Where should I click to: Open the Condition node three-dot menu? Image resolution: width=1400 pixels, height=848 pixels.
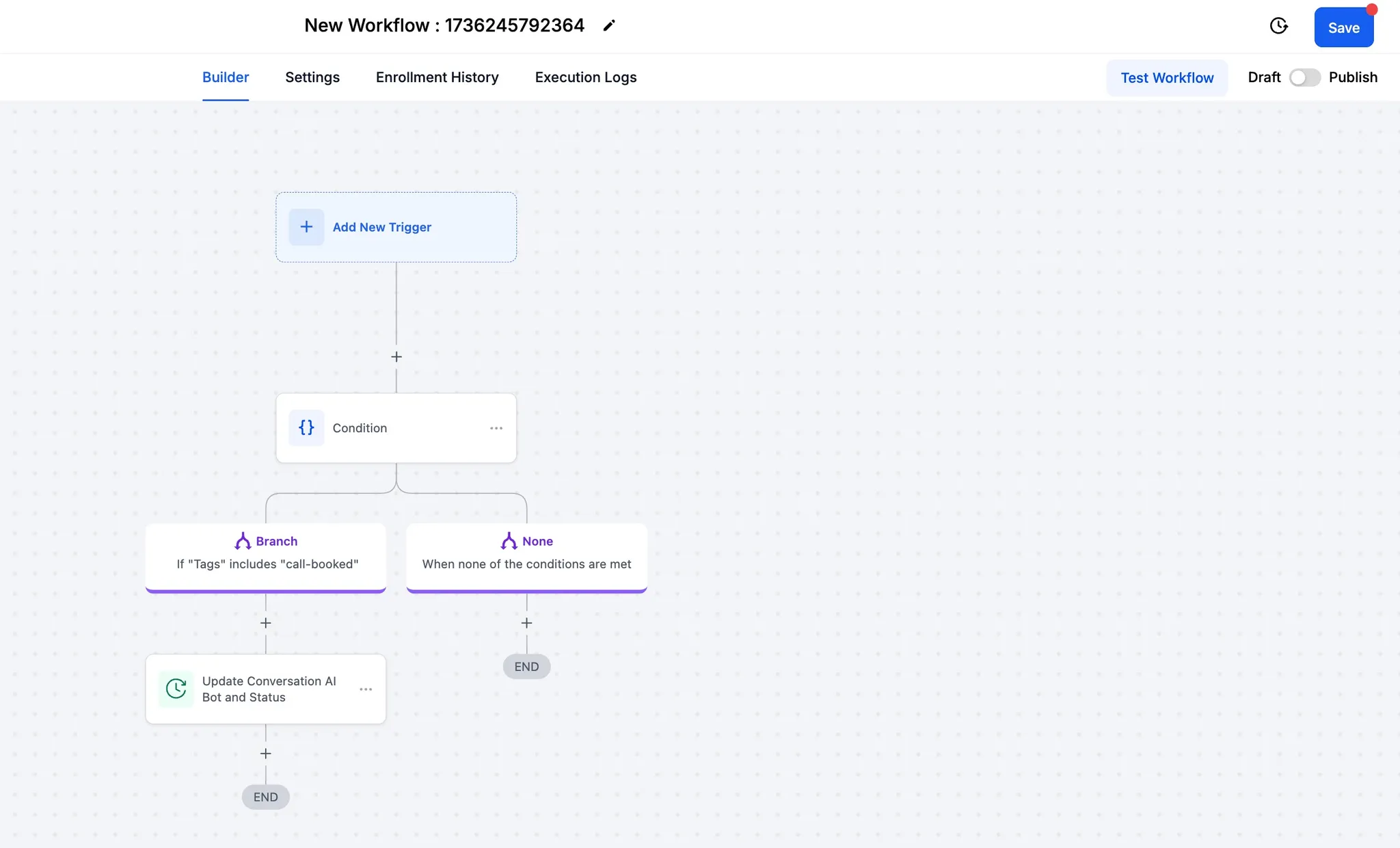[x=496, y=428]
